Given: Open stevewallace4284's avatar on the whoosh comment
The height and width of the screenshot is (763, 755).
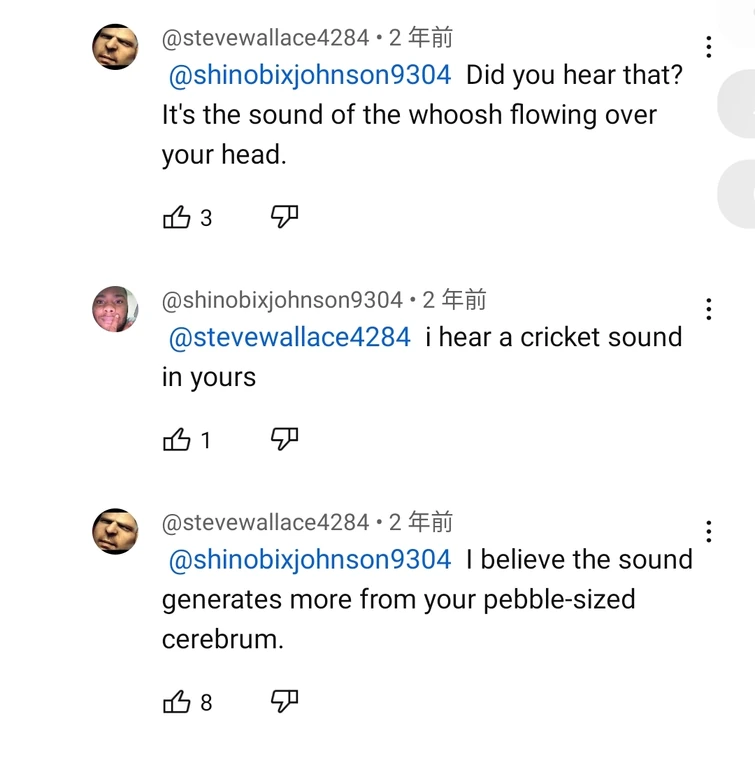Looking at the screenshot, I should 115,47.
